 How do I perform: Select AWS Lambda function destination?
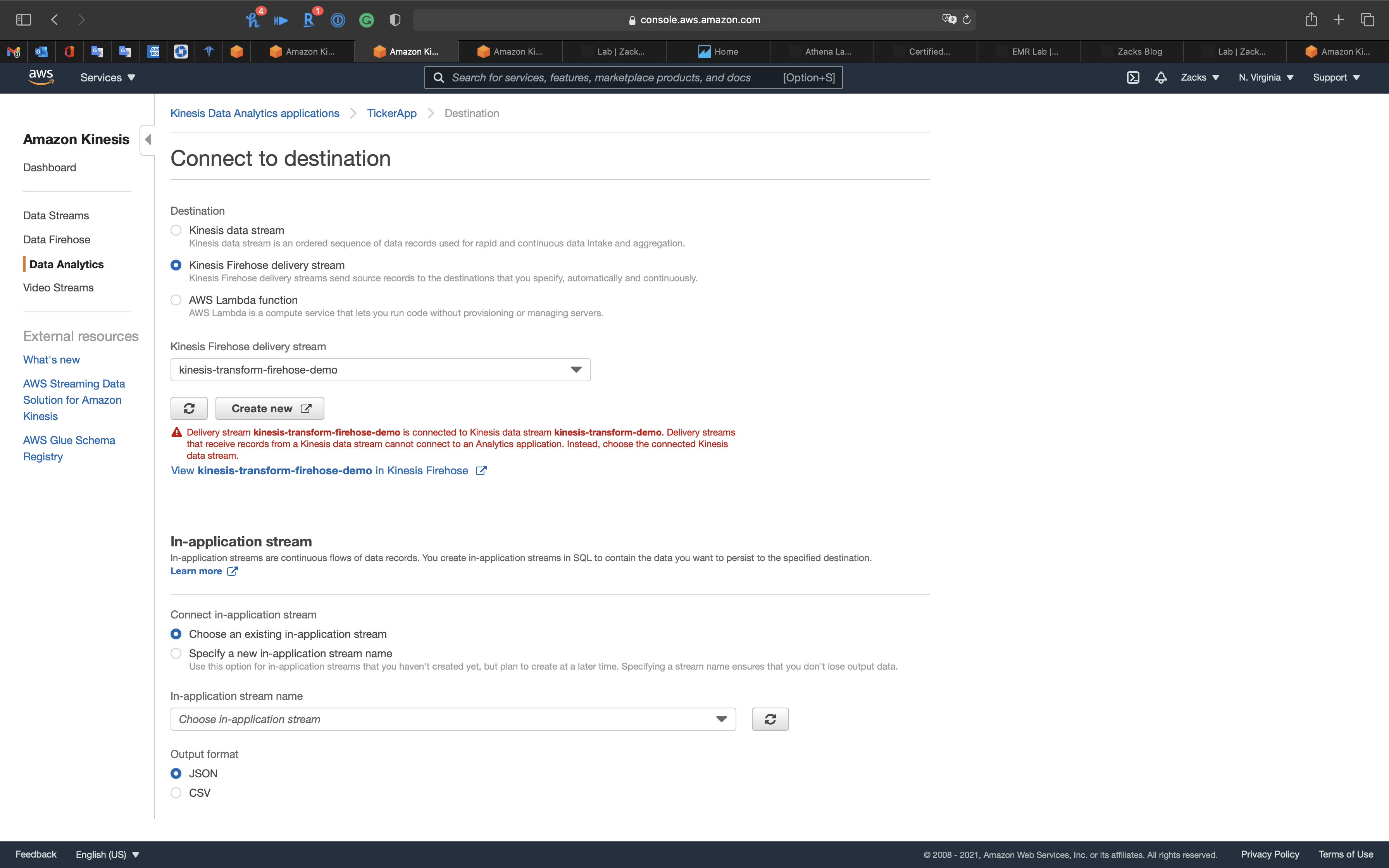click(x=176, y=300)
